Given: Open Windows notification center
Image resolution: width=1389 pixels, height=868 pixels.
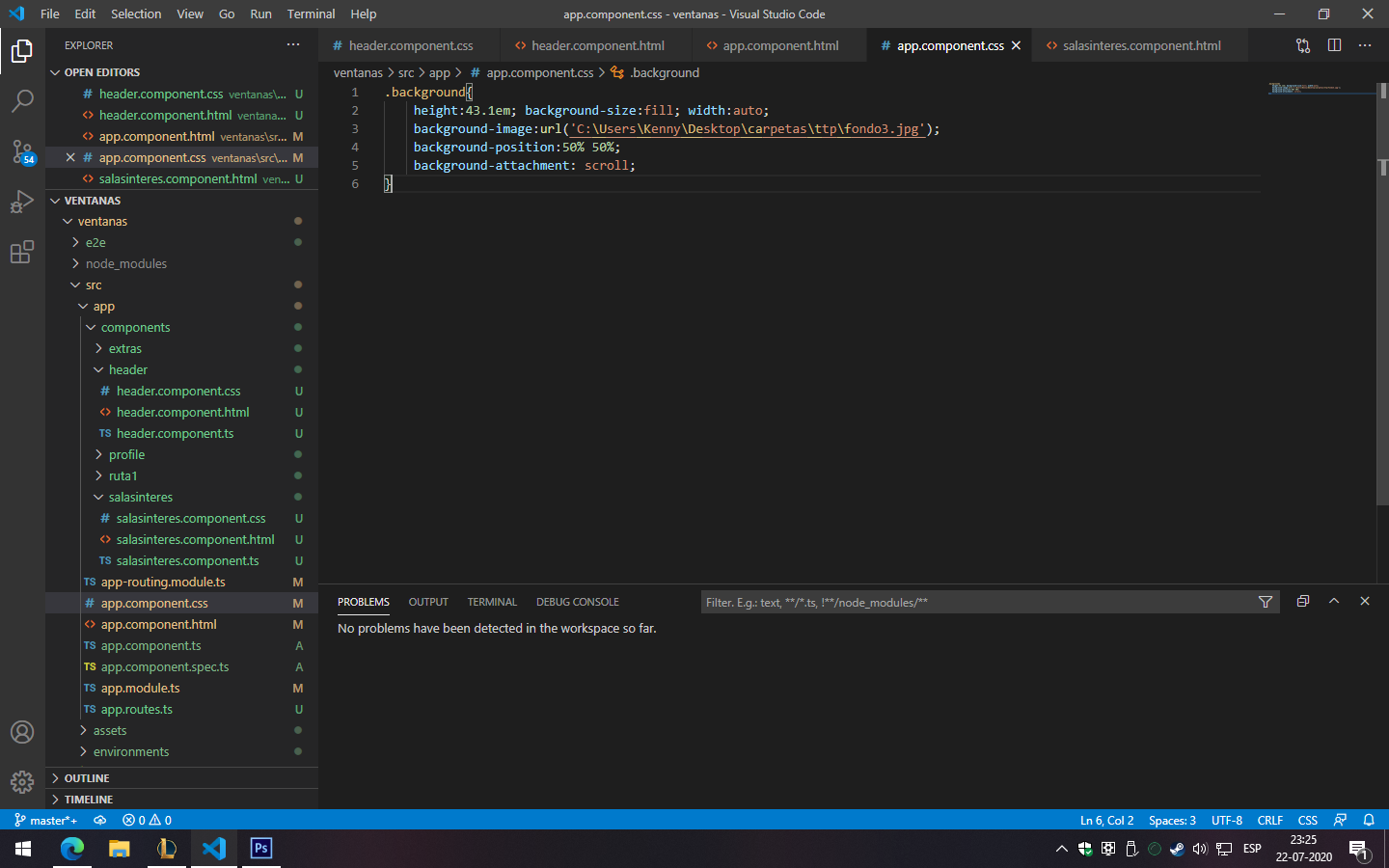Looking at the screenshot, I should pyautogui.click(x=1359, y=850).
